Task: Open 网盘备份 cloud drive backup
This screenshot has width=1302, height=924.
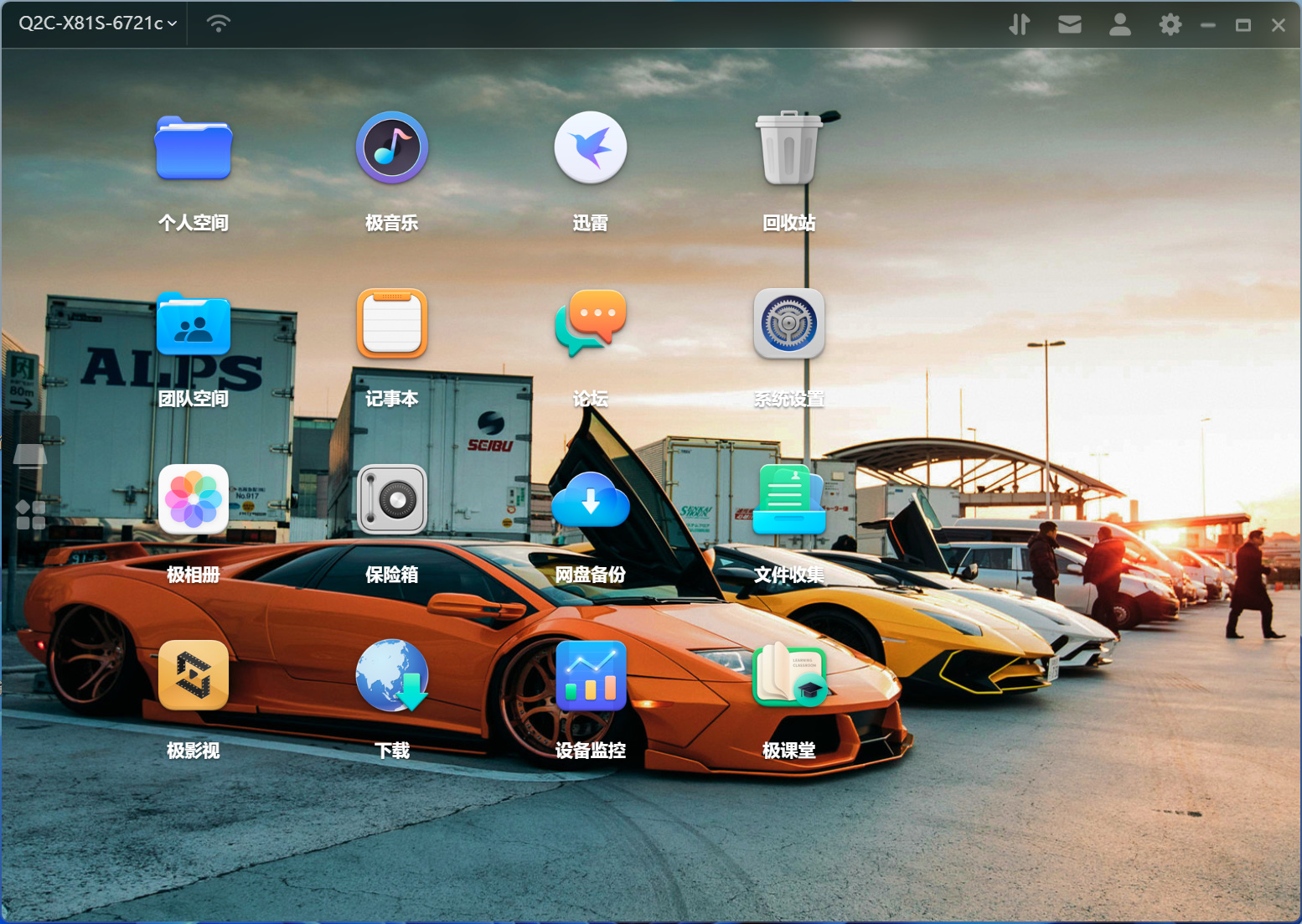Action: [x=590, y=500]
